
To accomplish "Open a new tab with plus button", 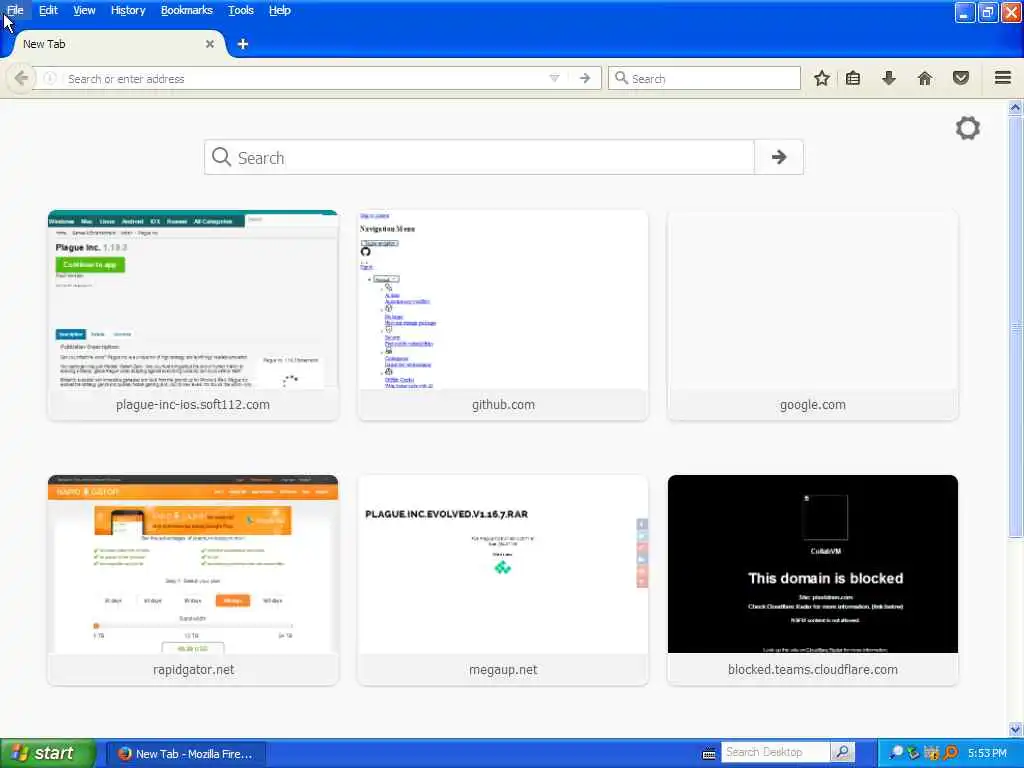I will [243, 44].
